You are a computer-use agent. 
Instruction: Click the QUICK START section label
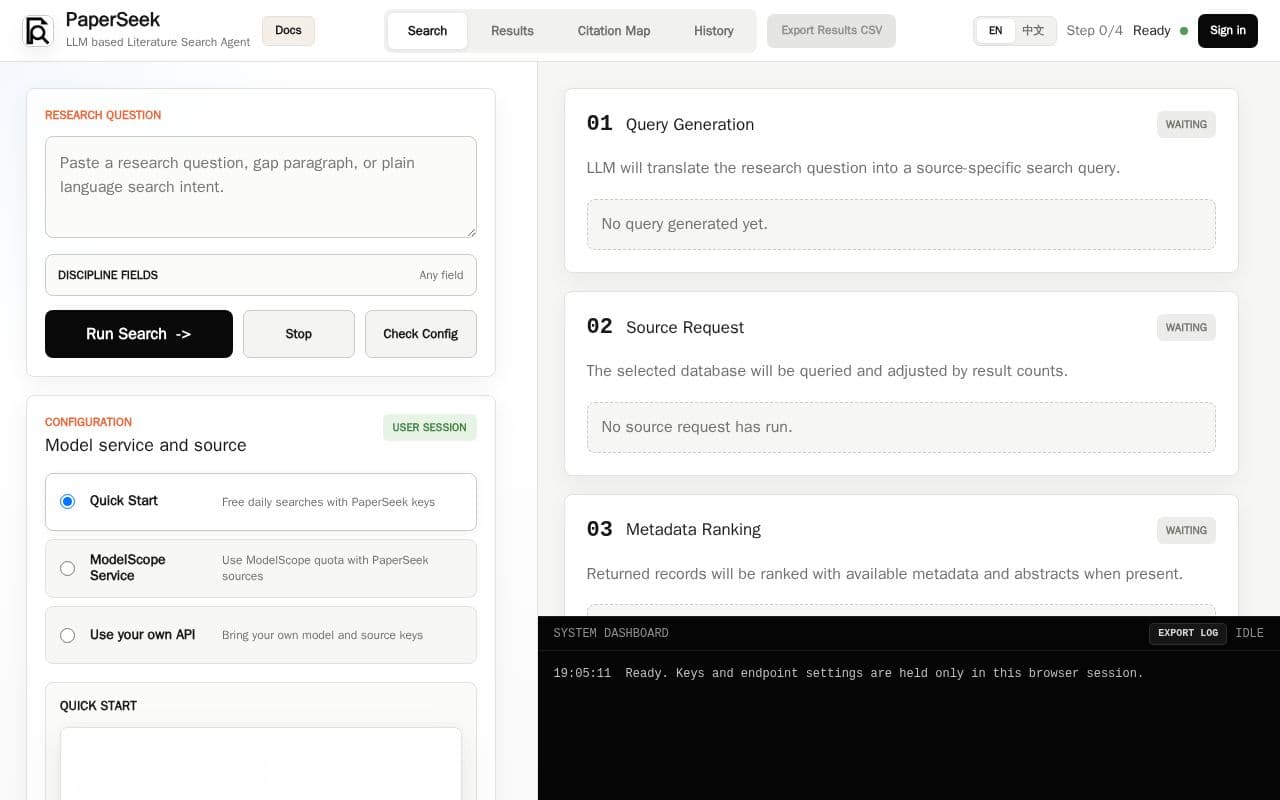tap(98, 706)
